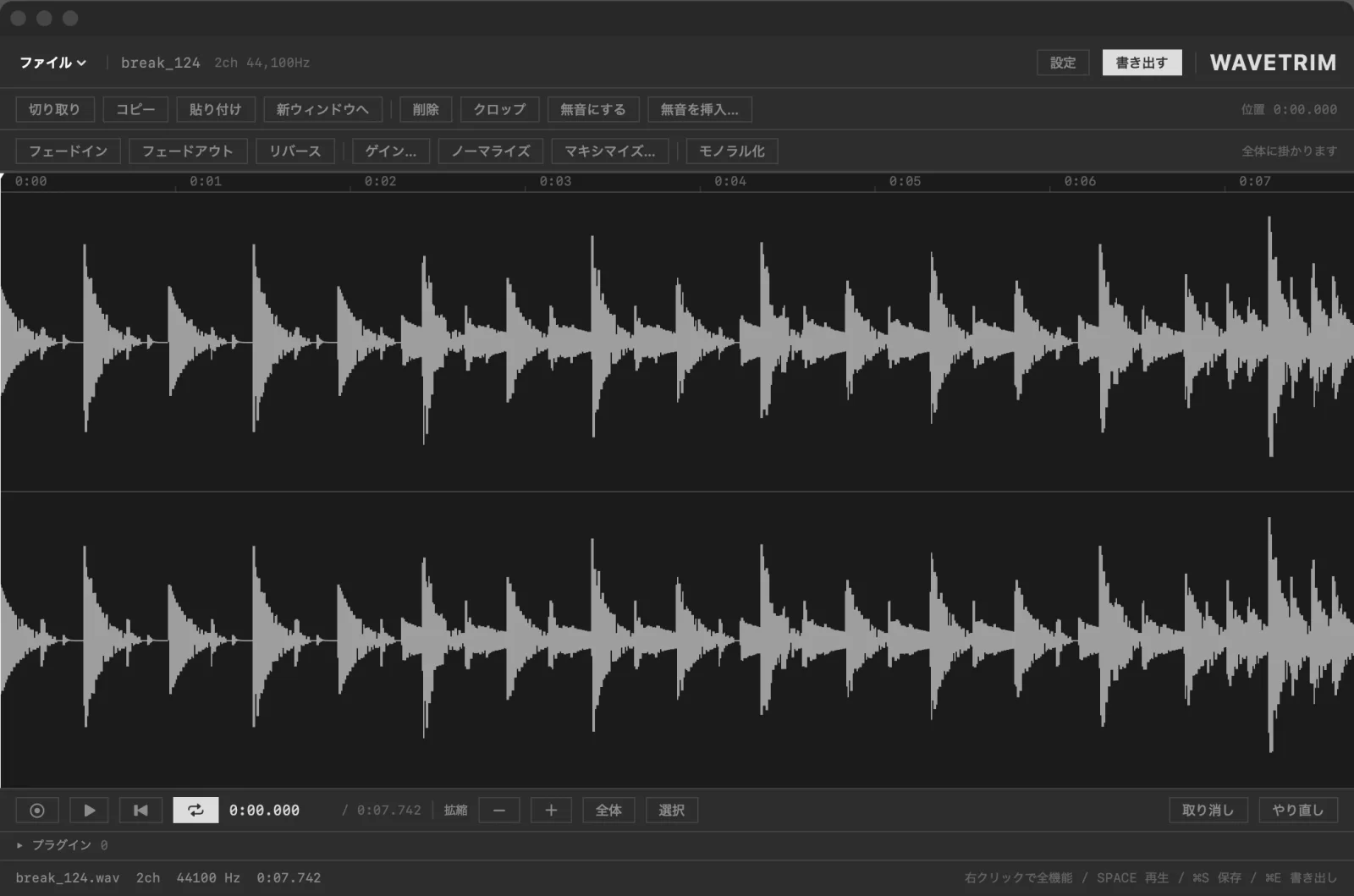Click the やり直し redo button

pyautogui.click(x=1298, y=811)
